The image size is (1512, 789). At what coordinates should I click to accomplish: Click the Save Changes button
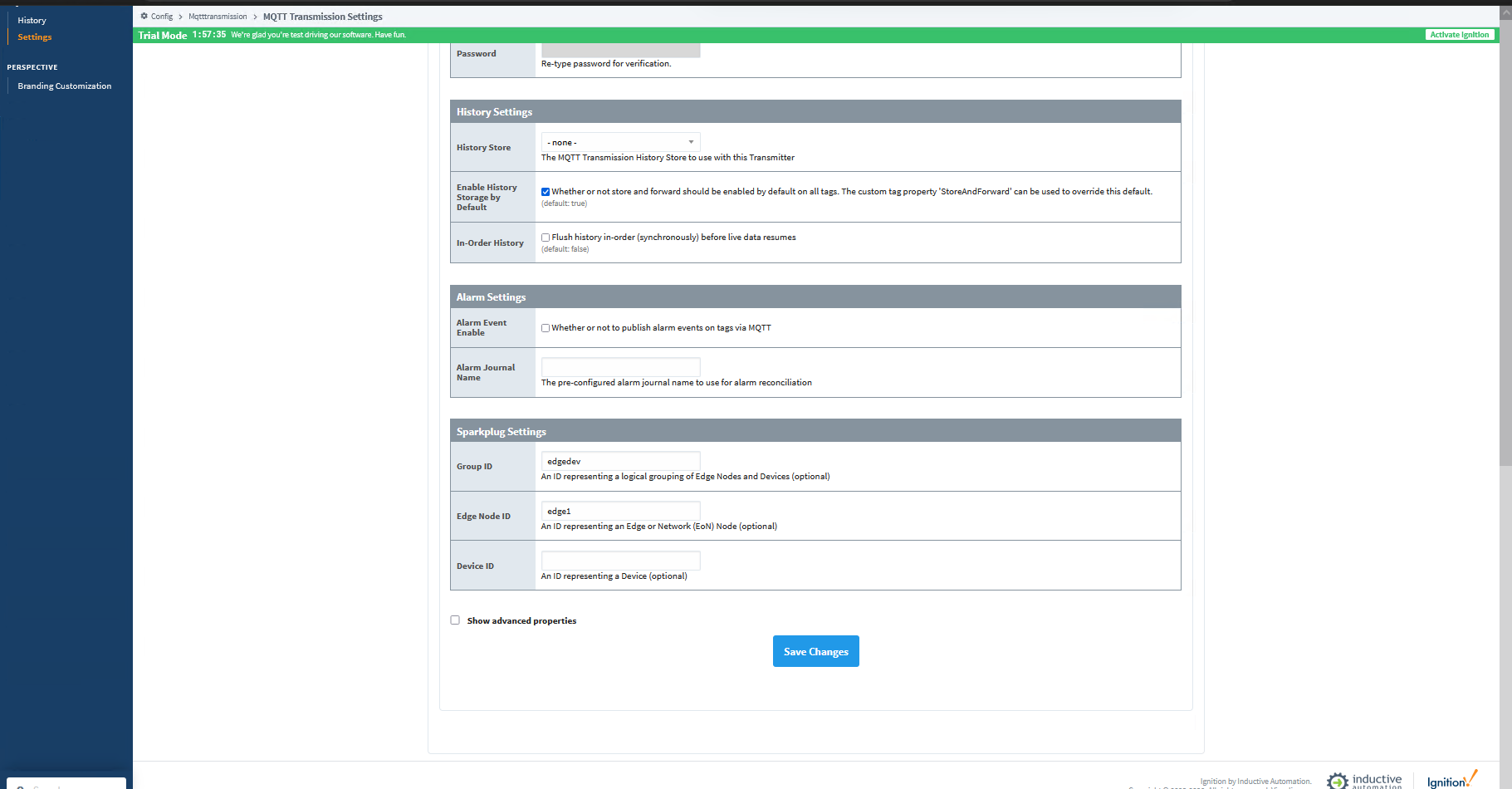(x=815, y=651)
